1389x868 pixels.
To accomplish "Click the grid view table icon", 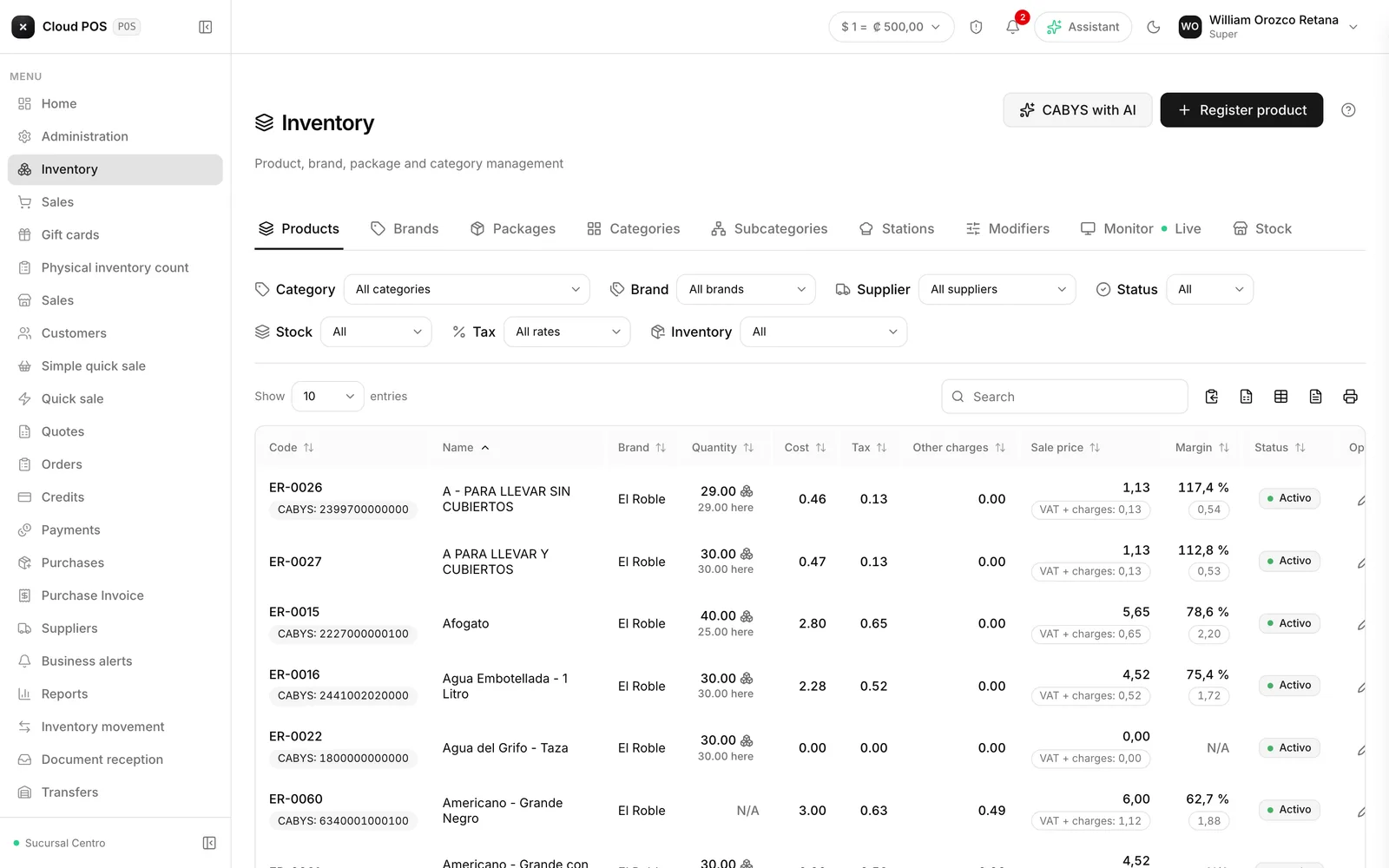I will 1280,397.
